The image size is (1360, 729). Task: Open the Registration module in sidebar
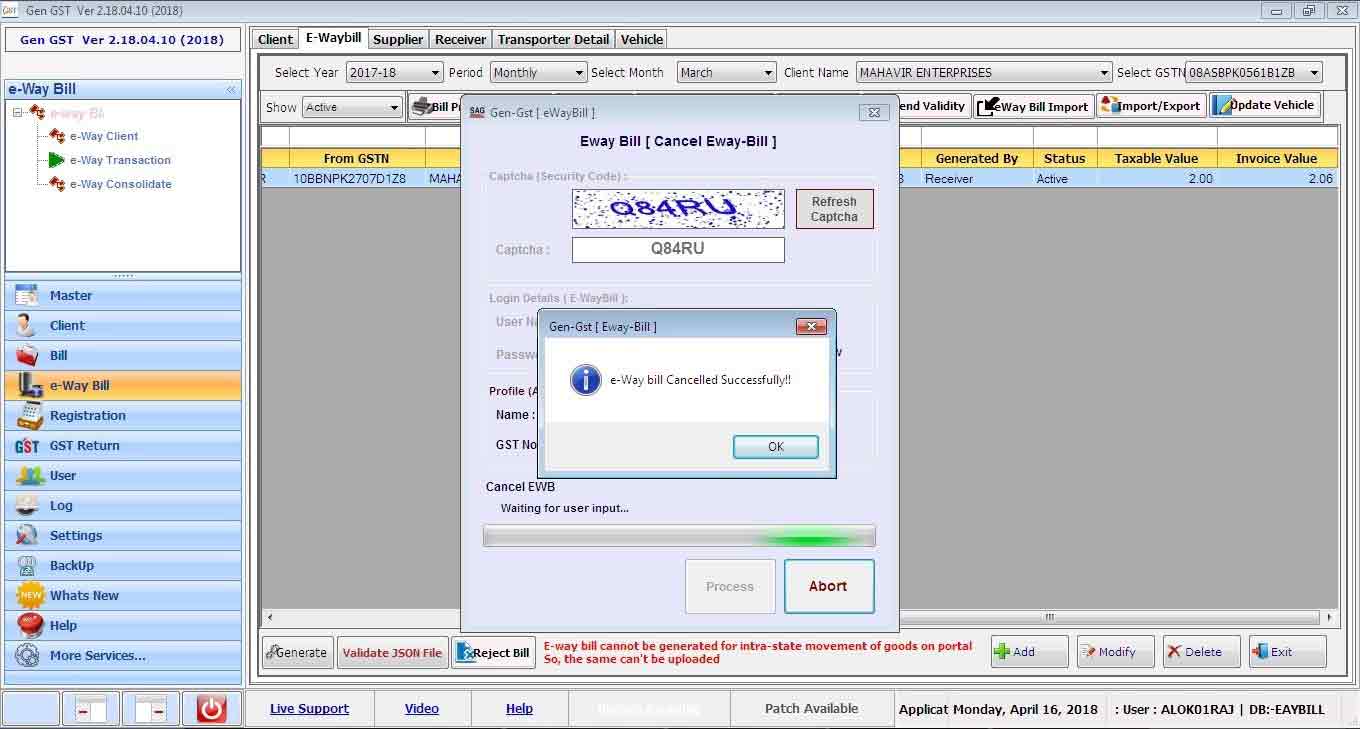pos(87,416)
